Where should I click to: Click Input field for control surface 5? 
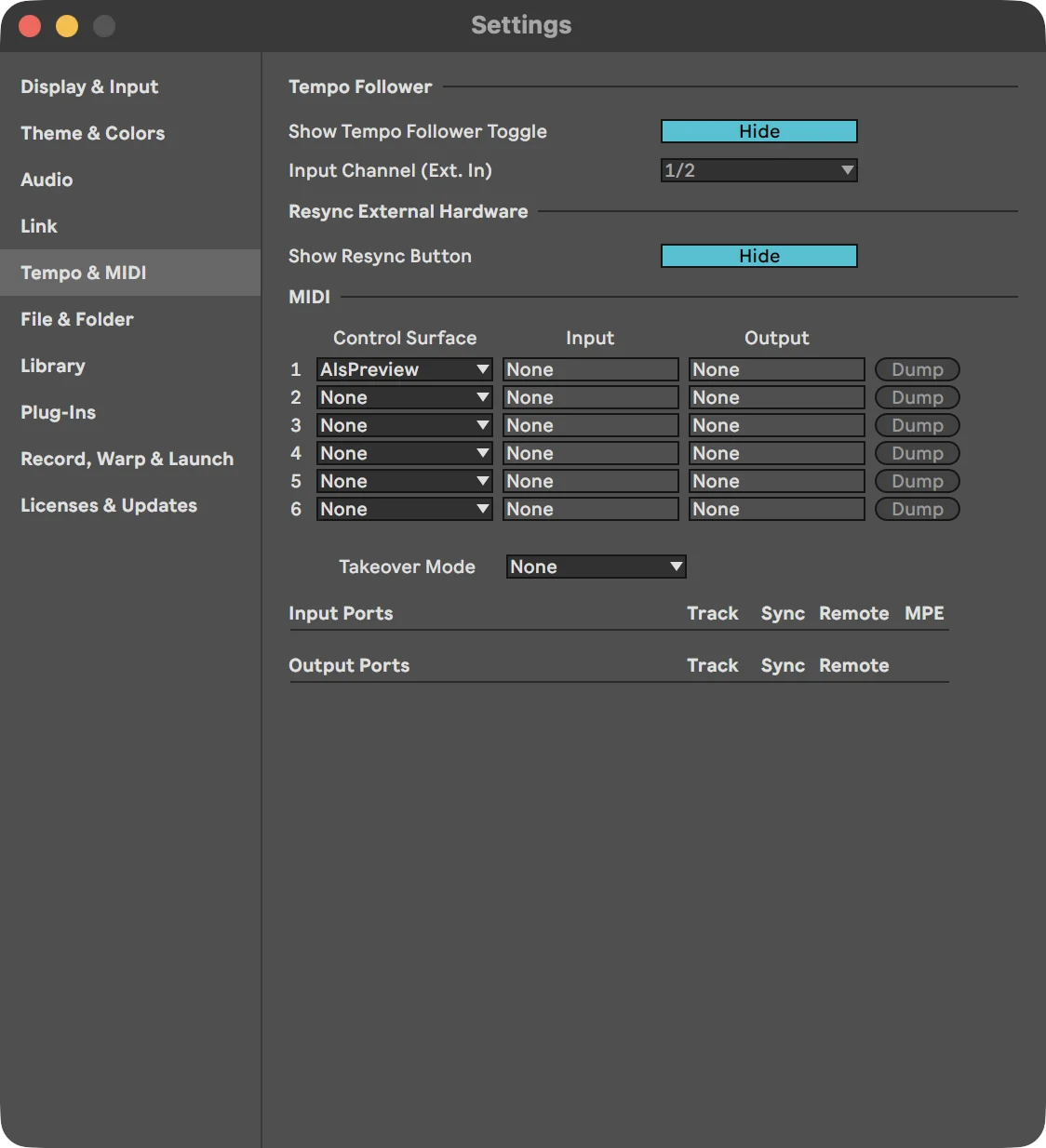[591, 481]
